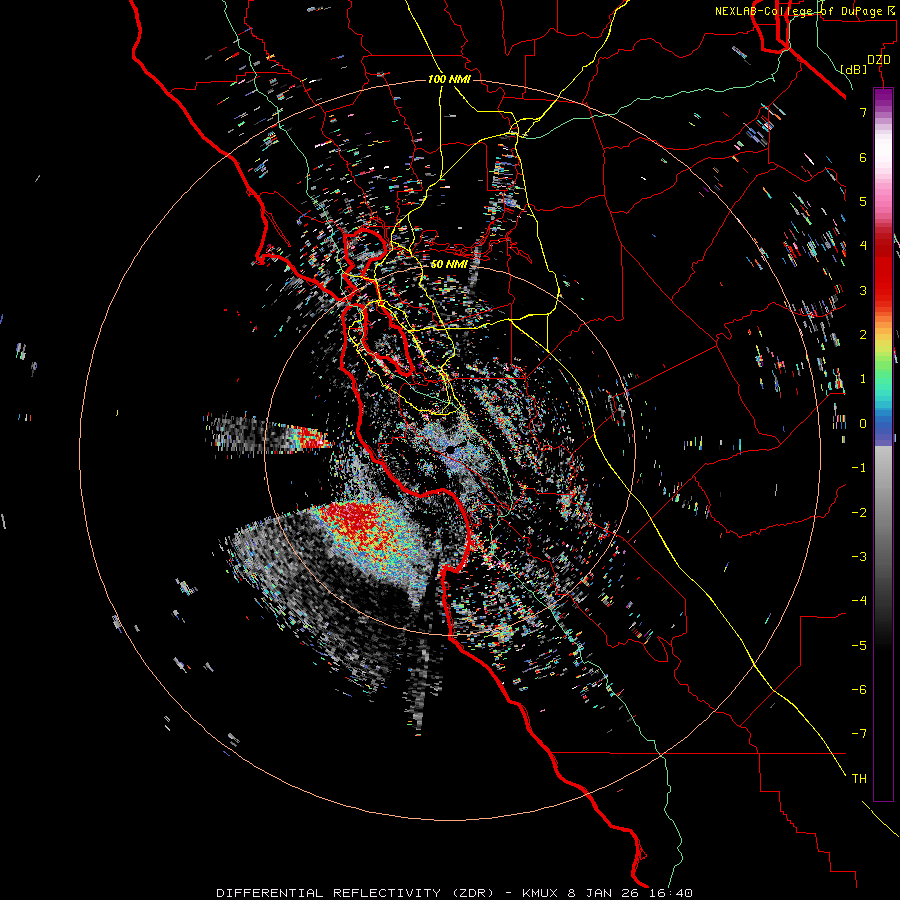The image size is (900, 900).
Task: Click the scale value "-5"
Action: click(859, 645)
